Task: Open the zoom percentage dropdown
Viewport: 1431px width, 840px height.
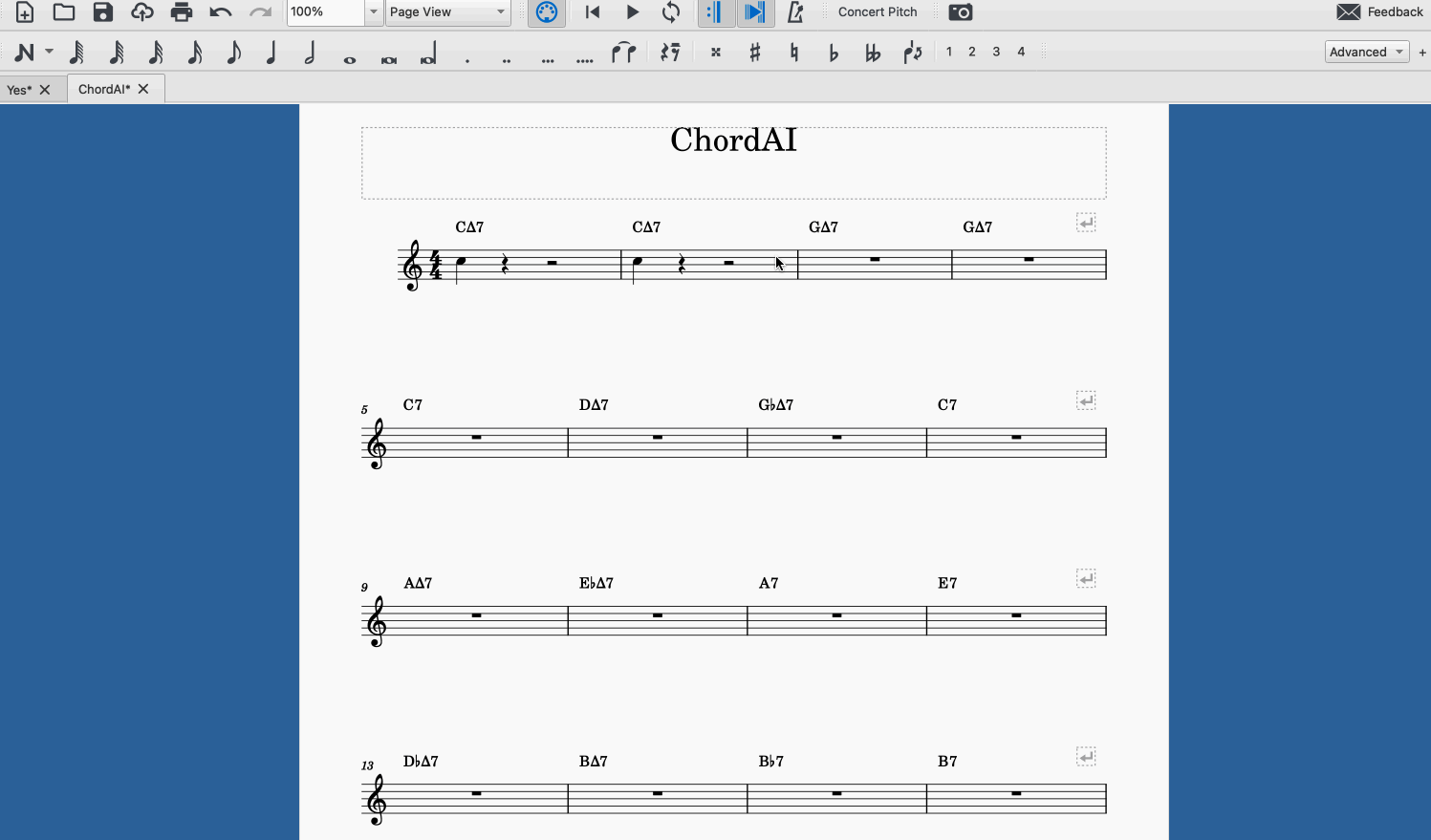Action: pyautogui.click(x=372, y=13)
